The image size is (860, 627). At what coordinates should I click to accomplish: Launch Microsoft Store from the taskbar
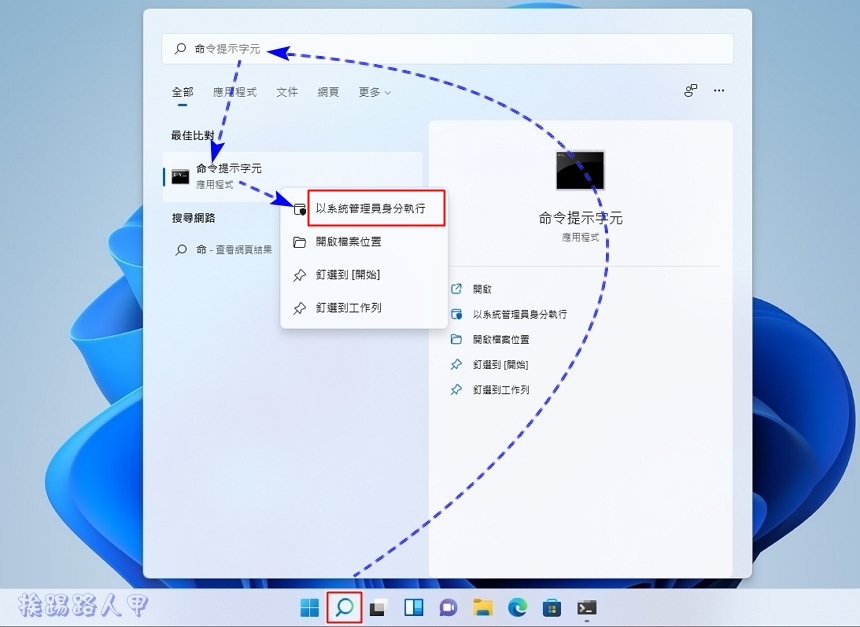click(x=551, y=607)
